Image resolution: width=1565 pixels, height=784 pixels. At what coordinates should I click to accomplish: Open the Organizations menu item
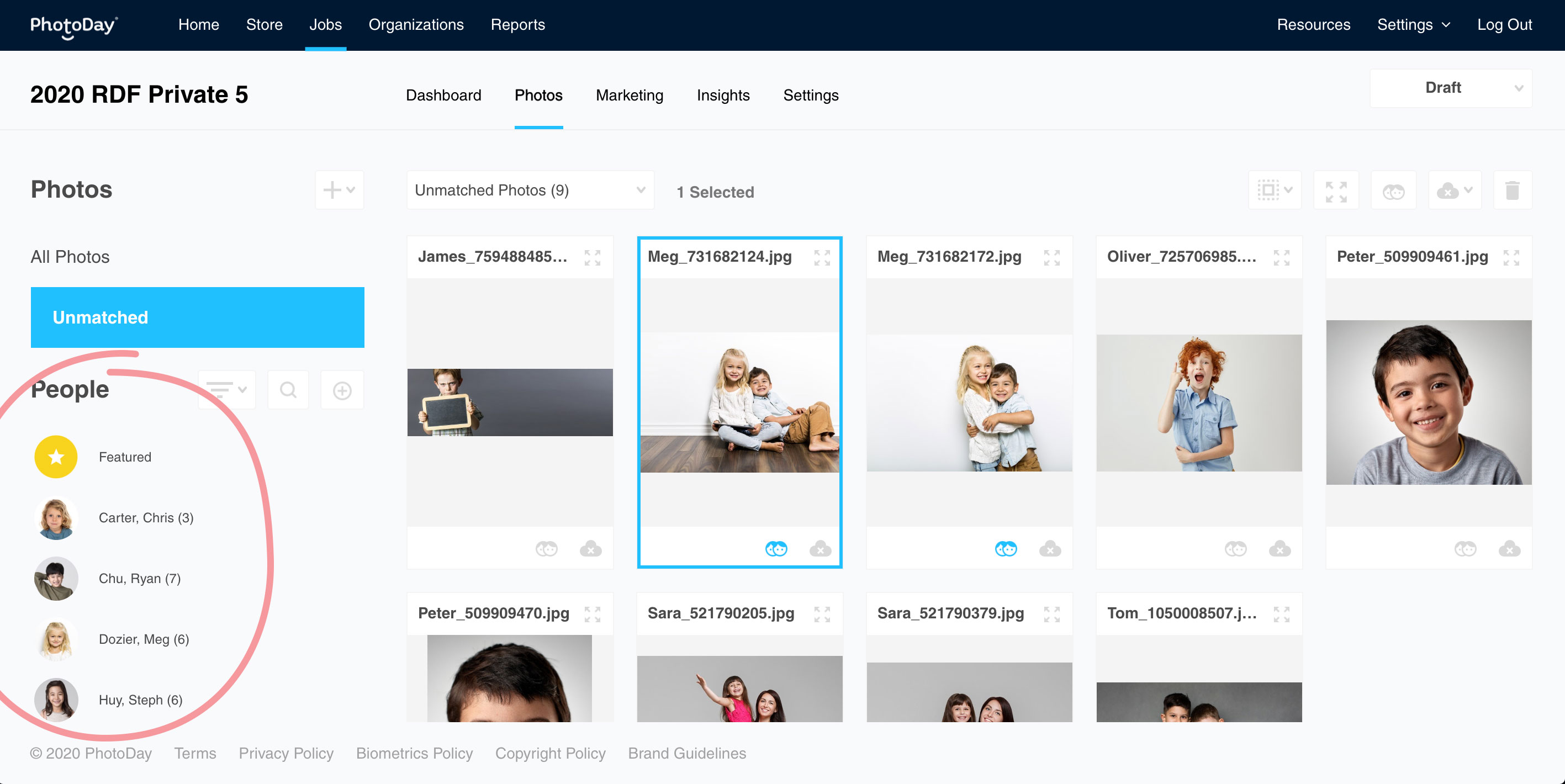(x=416, y=25)
